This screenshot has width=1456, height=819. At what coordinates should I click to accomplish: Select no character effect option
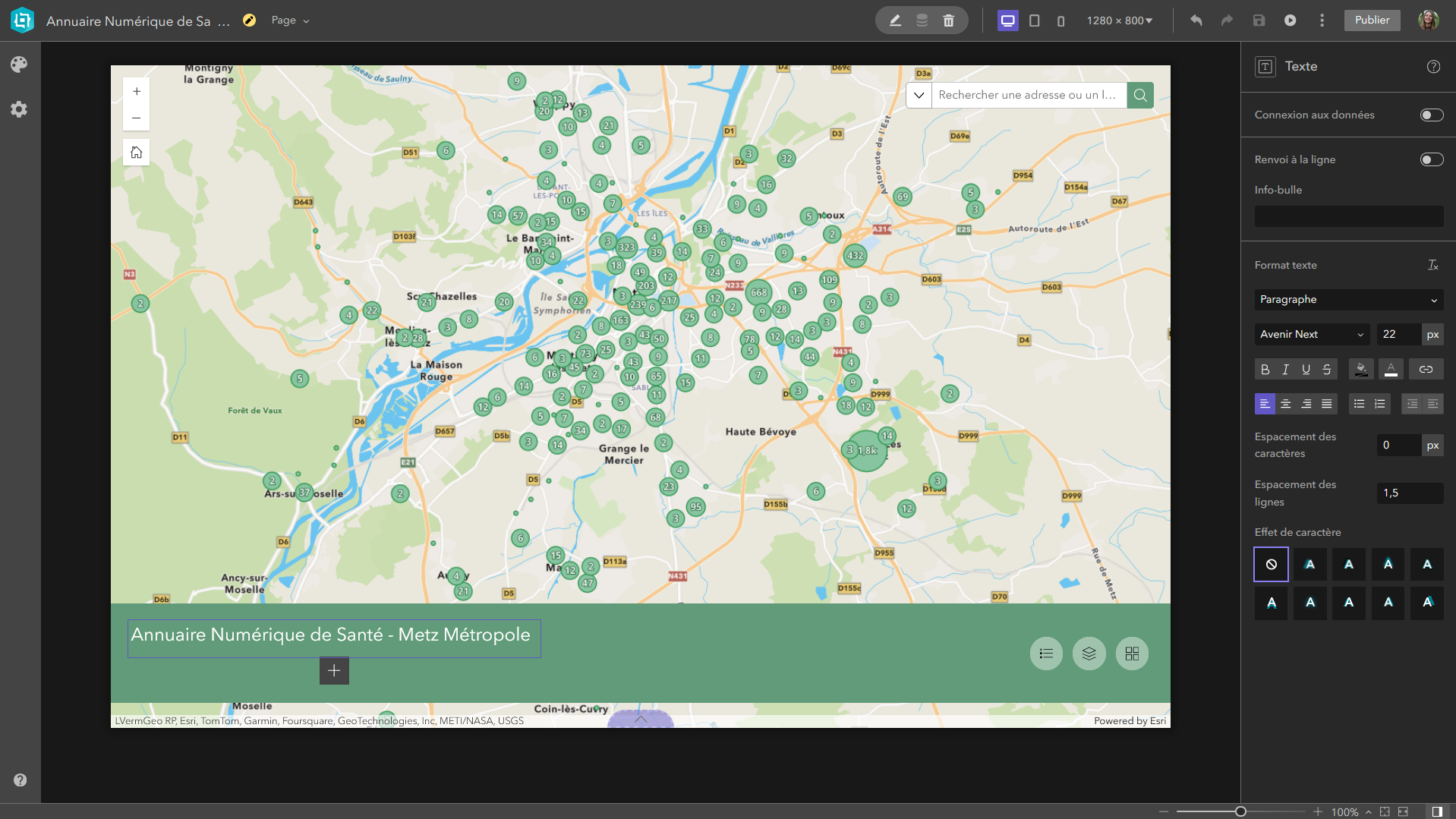click(x=1271, y=564)
